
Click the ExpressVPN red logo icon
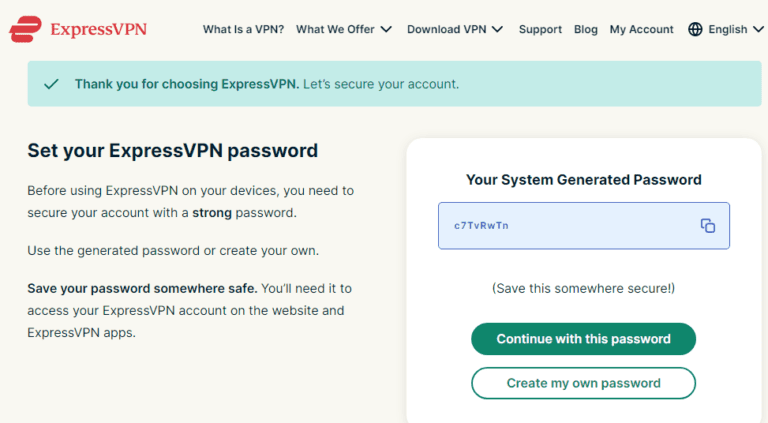click(x=25, y=29)
